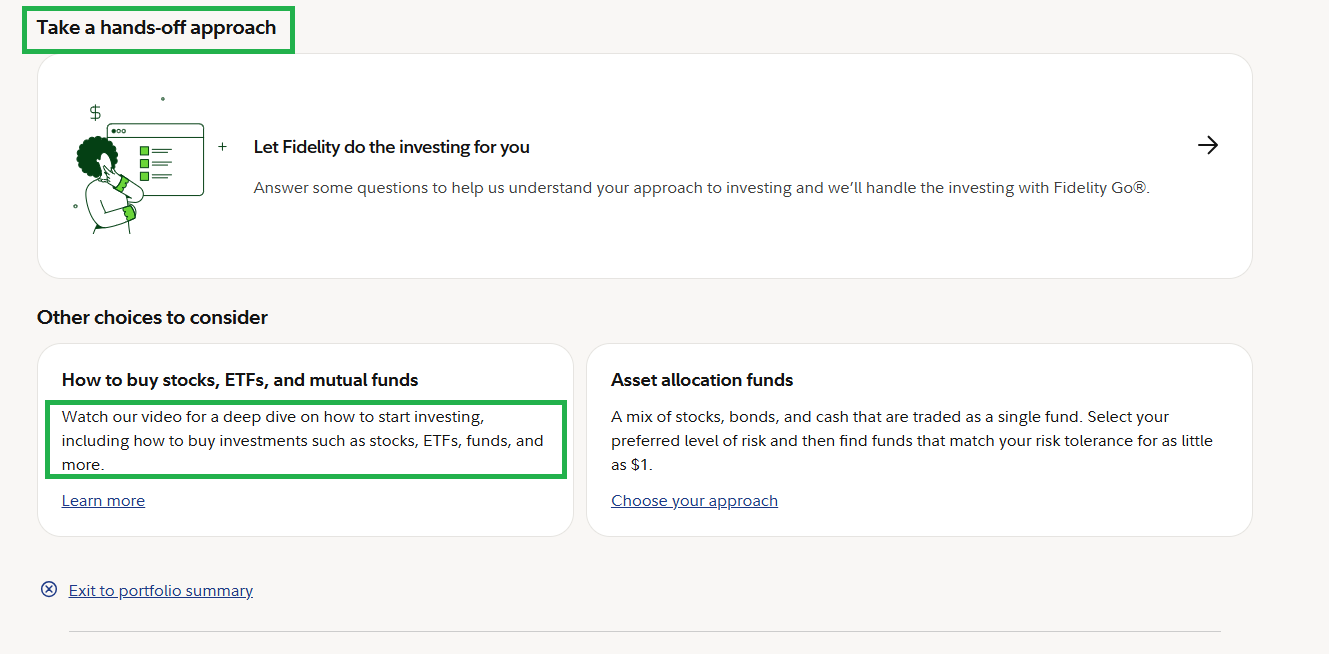Click the right arrow on the Fidelity Go card
1329x654 pixels.
tap(1208, 146)
